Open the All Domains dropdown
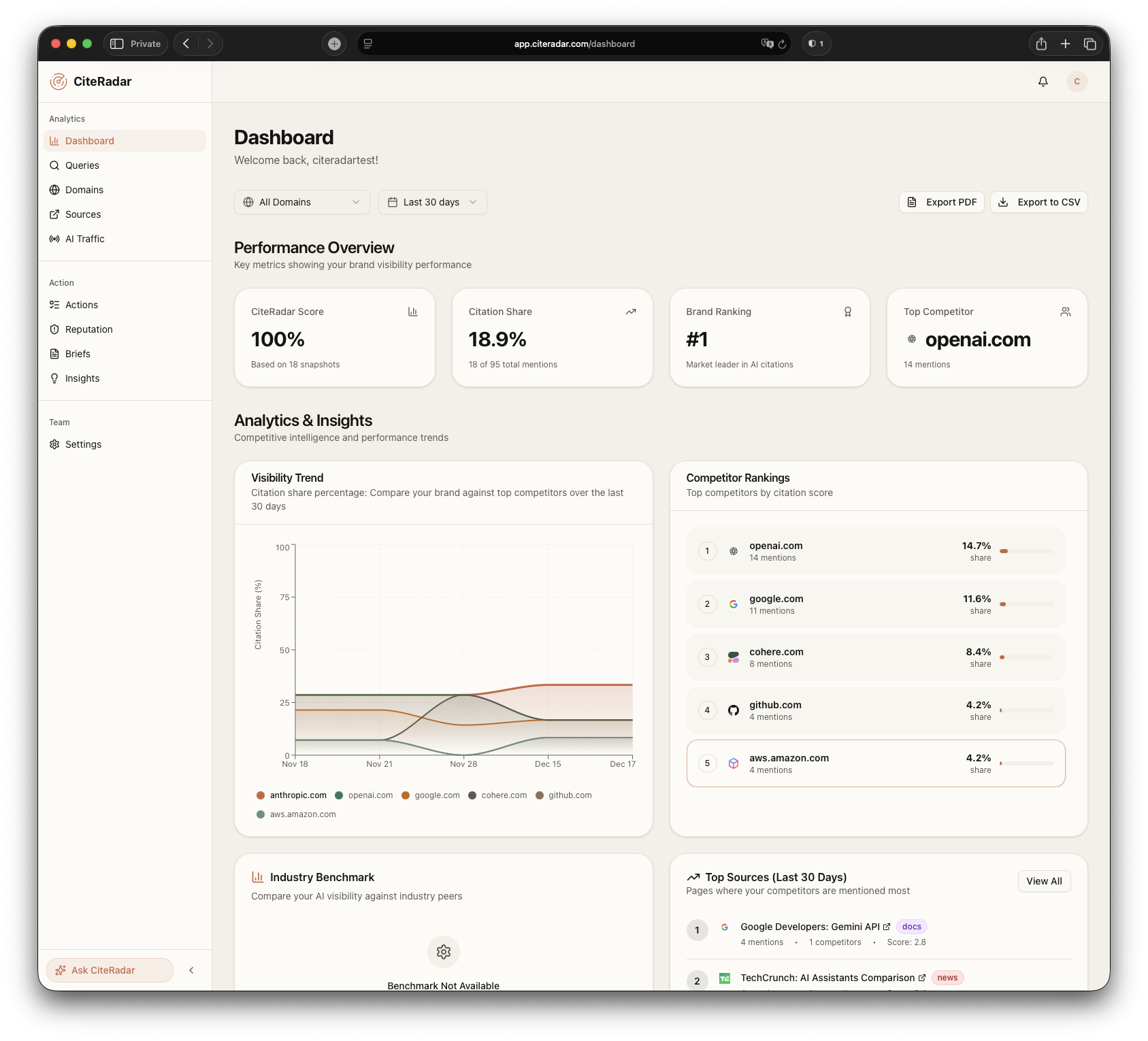The height and width of the screenshot is (1041, 1148). pos(301,202)
